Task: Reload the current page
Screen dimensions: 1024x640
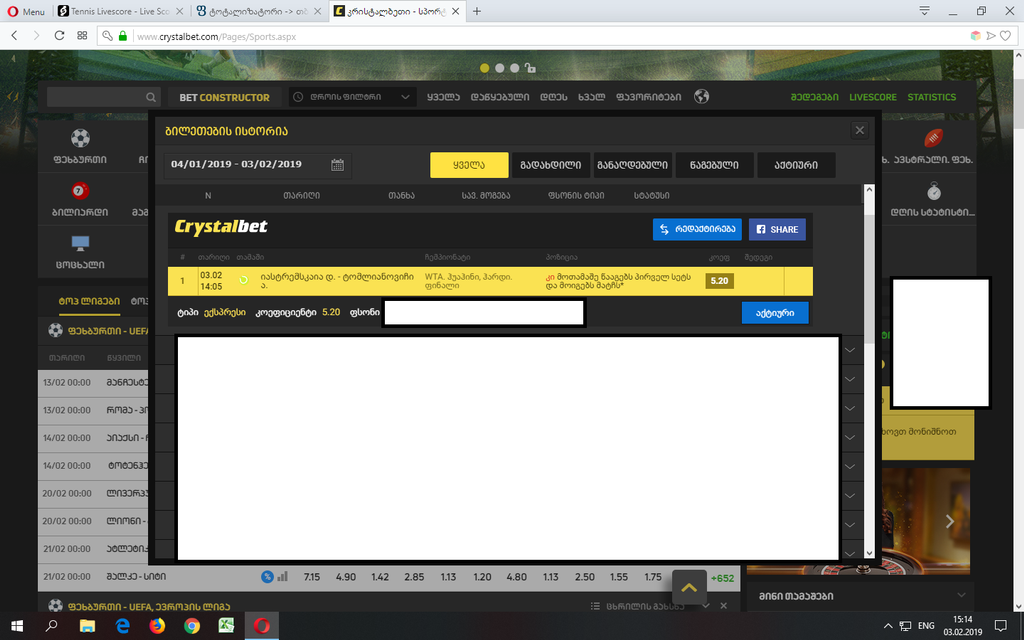Action: tap(59, 36)
